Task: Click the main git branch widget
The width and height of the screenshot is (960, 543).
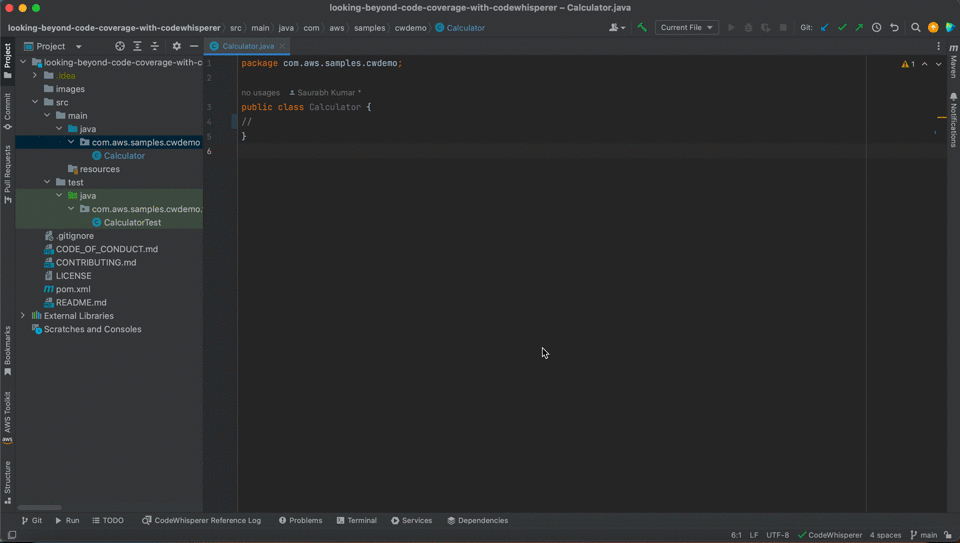Action: click(x=924, y=536)
